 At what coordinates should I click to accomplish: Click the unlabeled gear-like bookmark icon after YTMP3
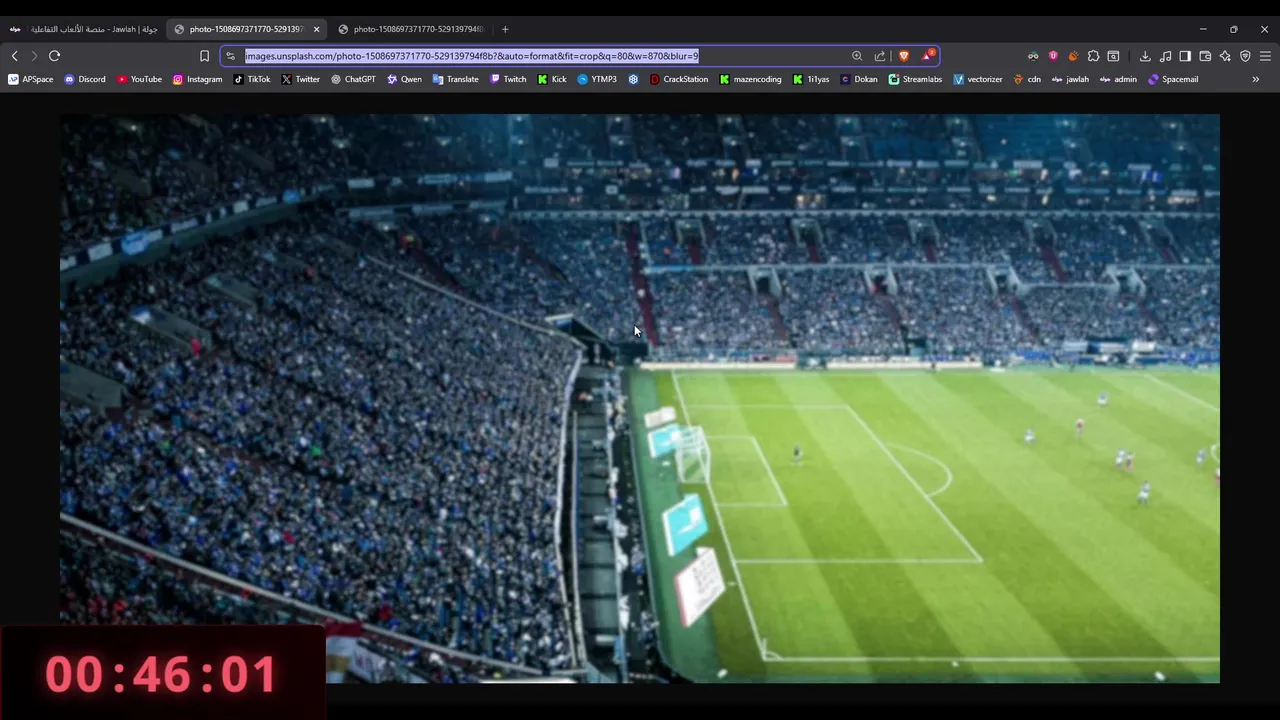point(633,79)
